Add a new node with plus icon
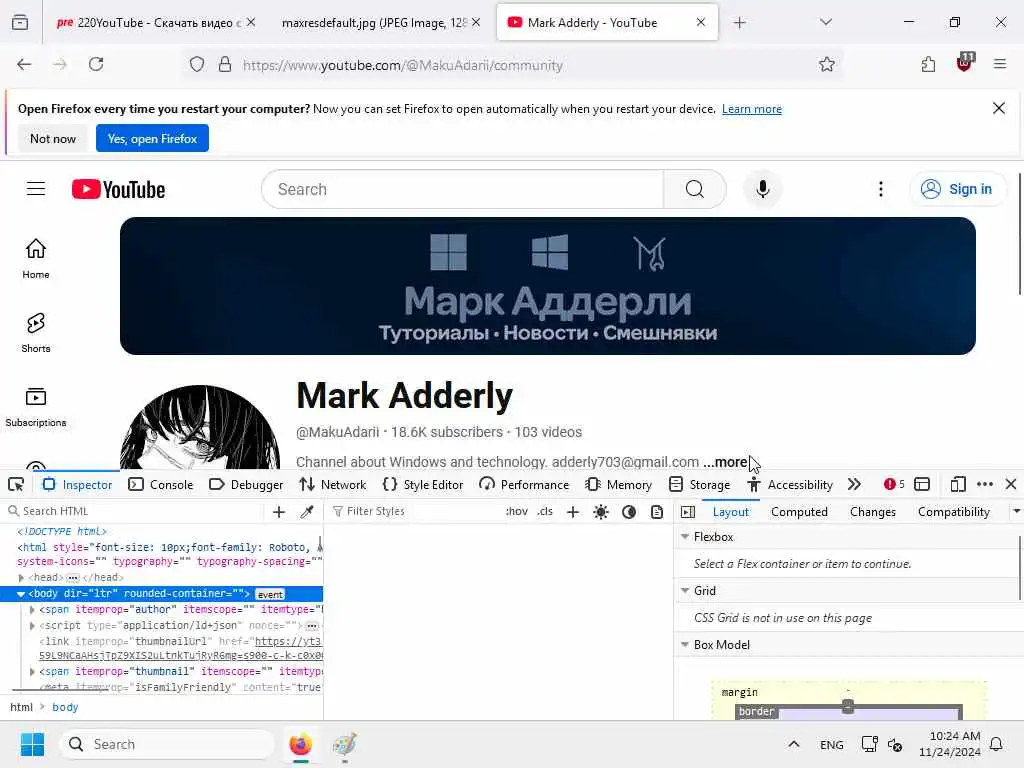The width and height of the screenshot is (1024, 768). click(279, 511)
